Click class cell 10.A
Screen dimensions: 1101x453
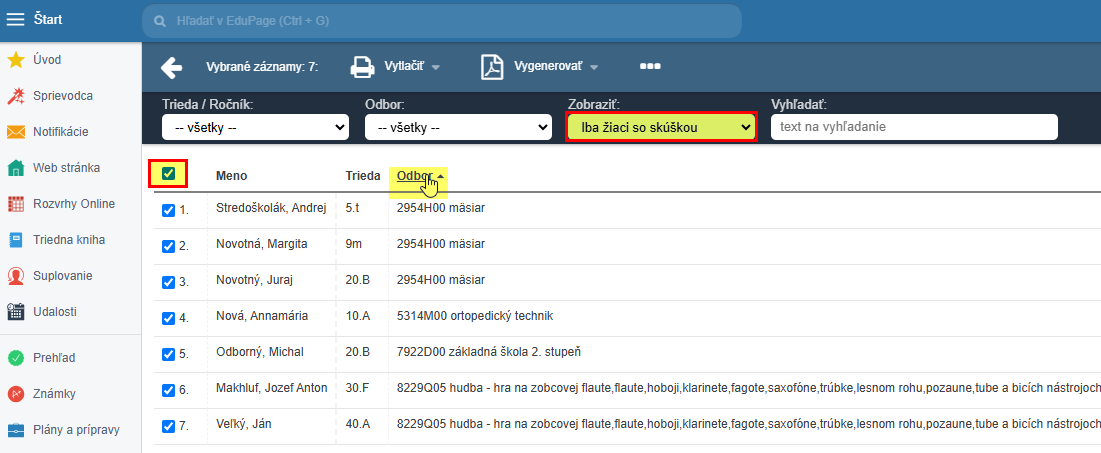(x=358, y=316)
